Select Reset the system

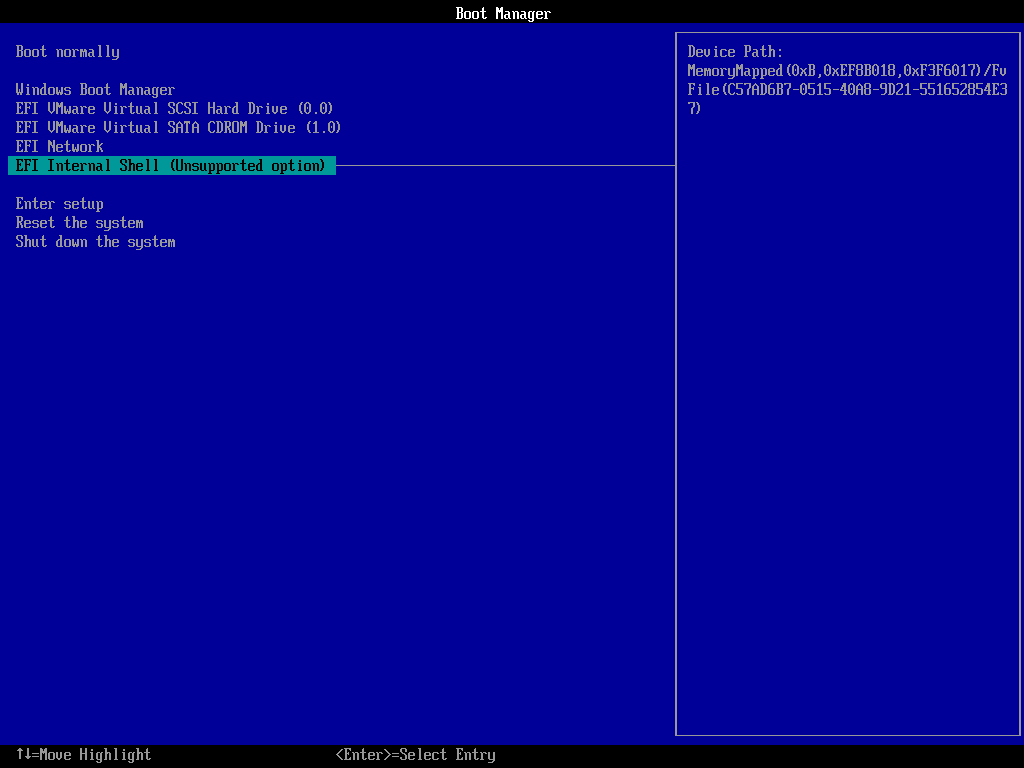coord(79,222)
